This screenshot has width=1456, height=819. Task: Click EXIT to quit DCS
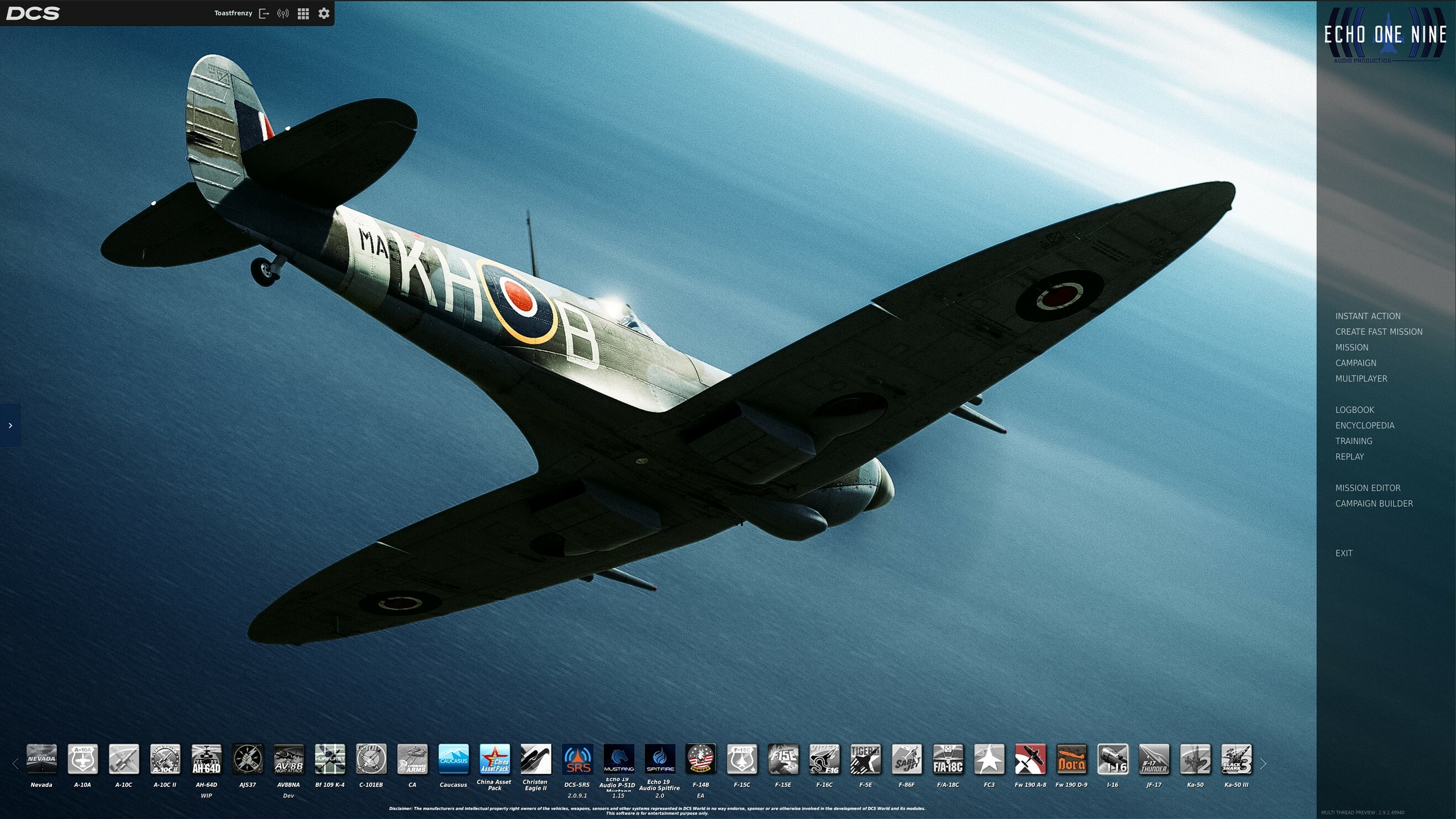click(x=1344, y=553)
